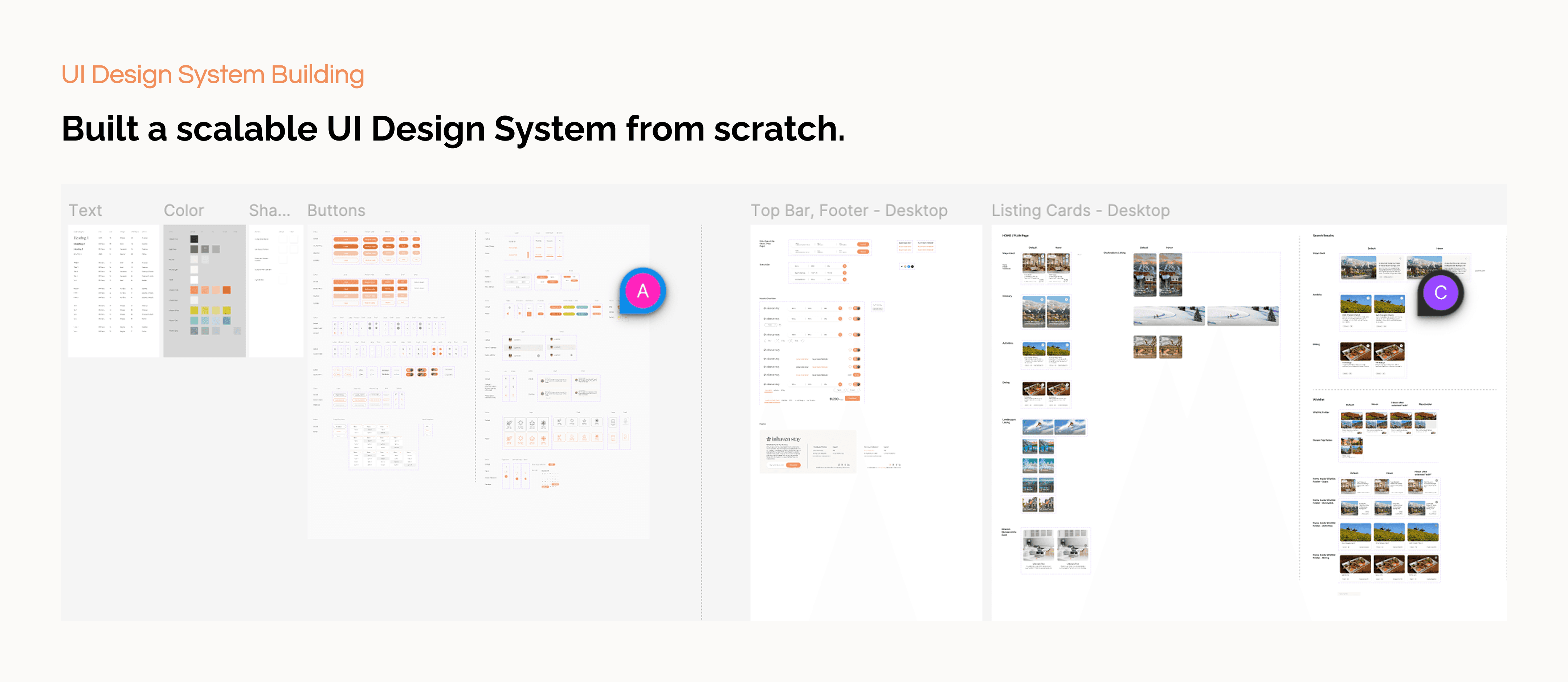Click the orange Search button in top search bar
This screenshot has width=1568, height=682.
pyautogui.click(x=862, y=244)
